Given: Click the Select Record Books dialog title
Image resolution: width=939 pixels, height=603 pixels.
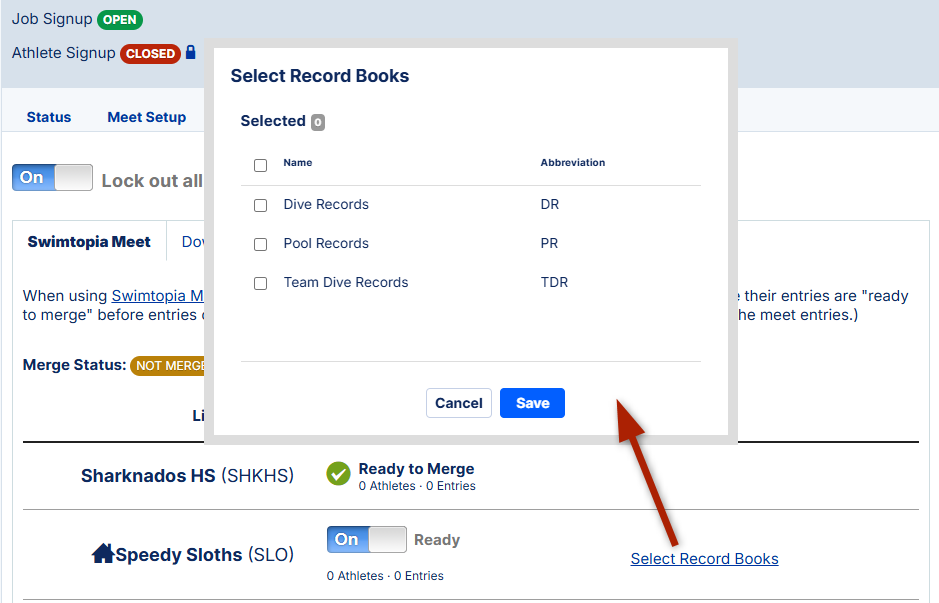Looking at the screenshot, I should [x=320, y=76].
